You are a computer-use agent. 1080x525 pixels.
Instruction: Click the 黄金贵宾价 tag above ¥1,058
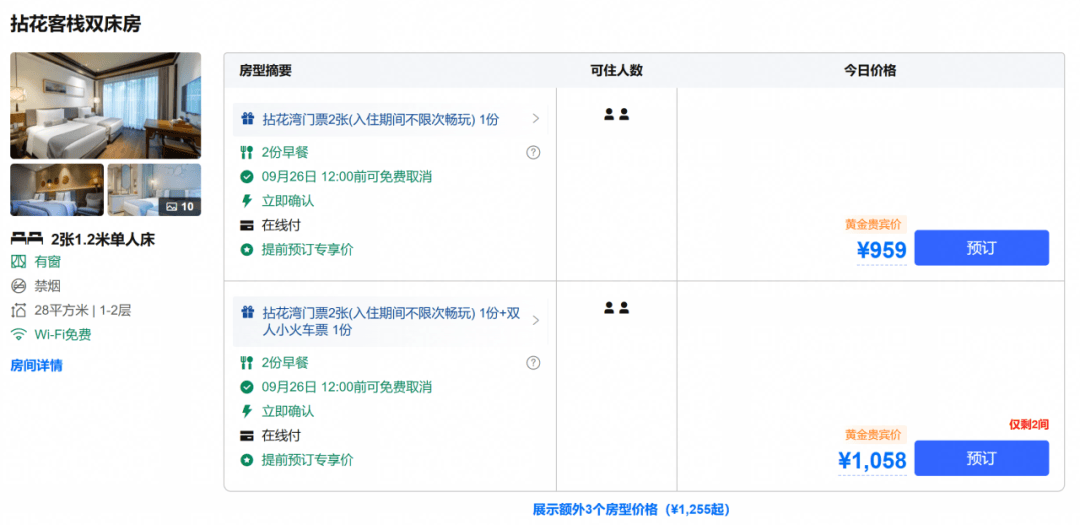pyautogui.click(x=873, y=435)
